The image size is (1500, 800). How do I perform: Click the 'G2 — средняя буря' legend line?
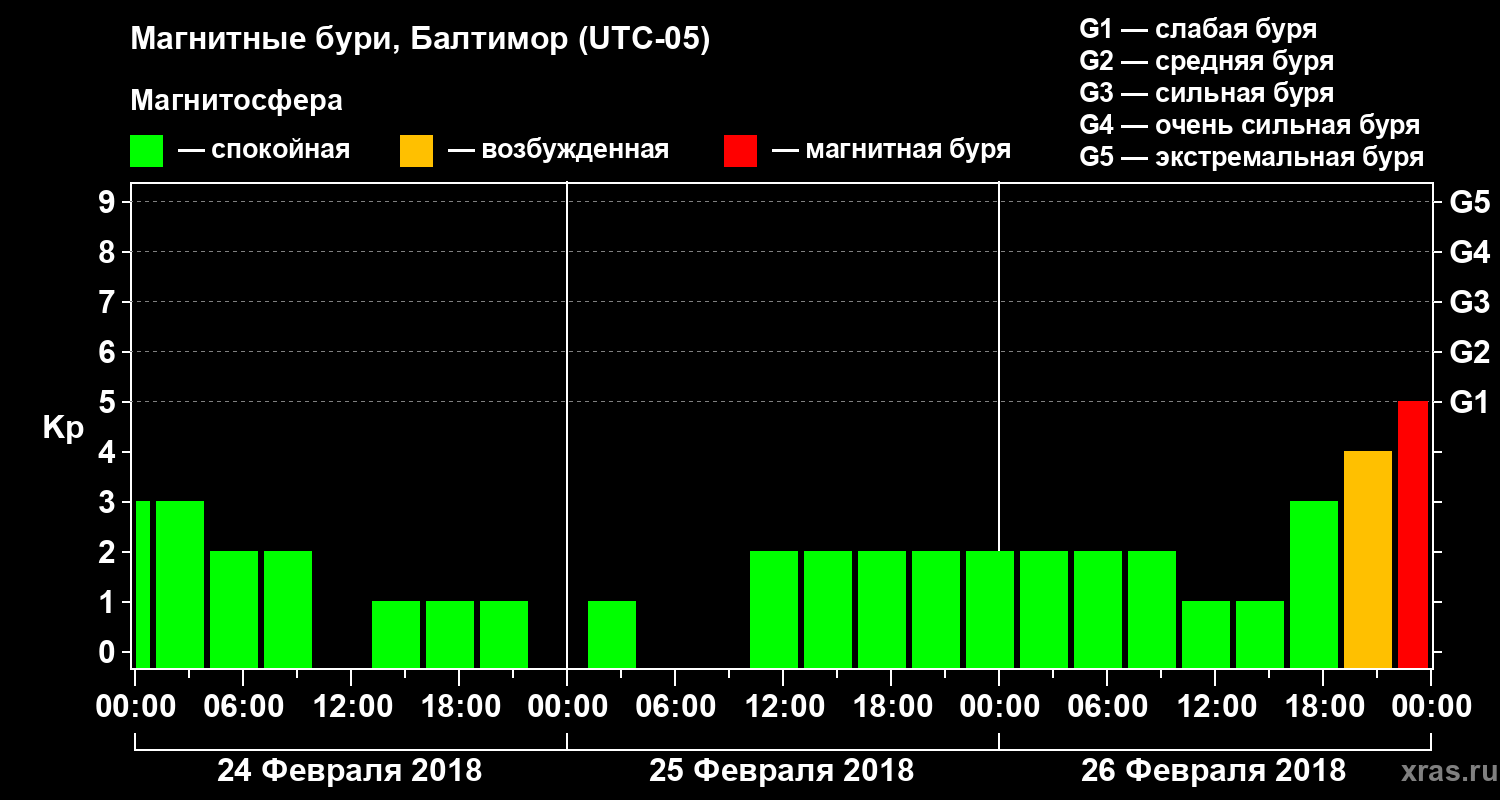tap(1206, 61)
